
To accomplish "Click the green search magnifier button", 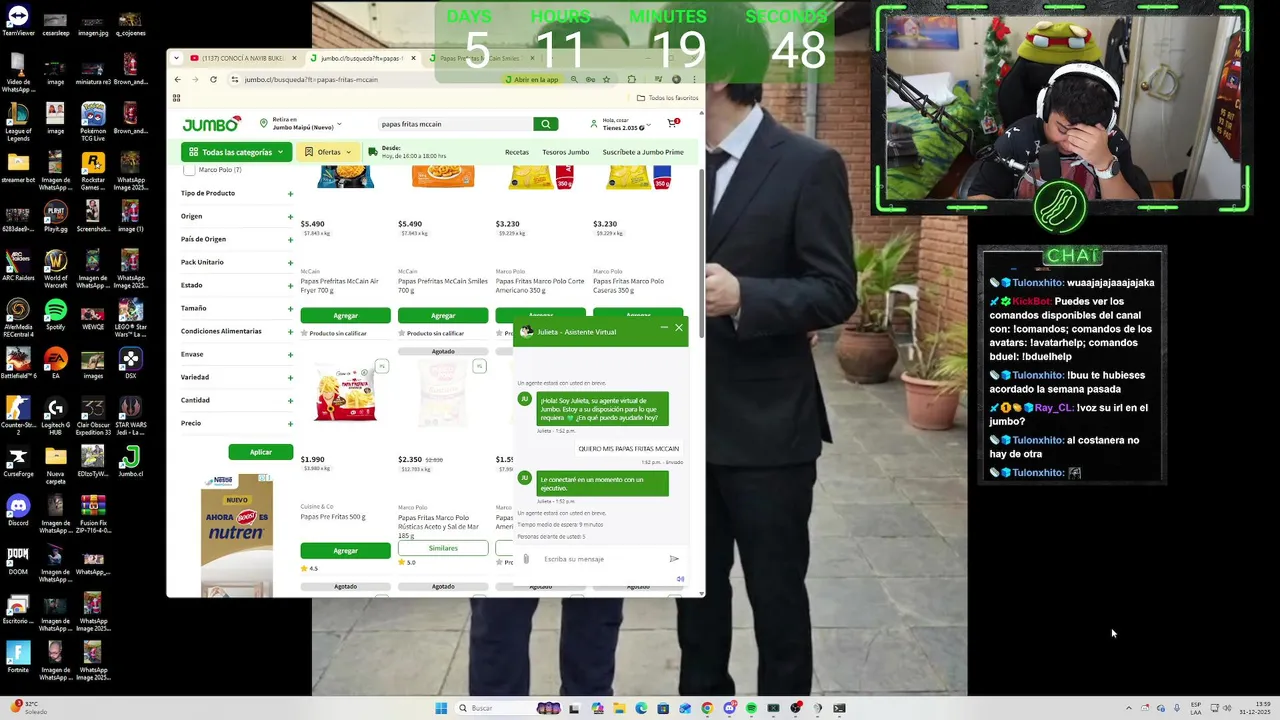I will point(545,124).
